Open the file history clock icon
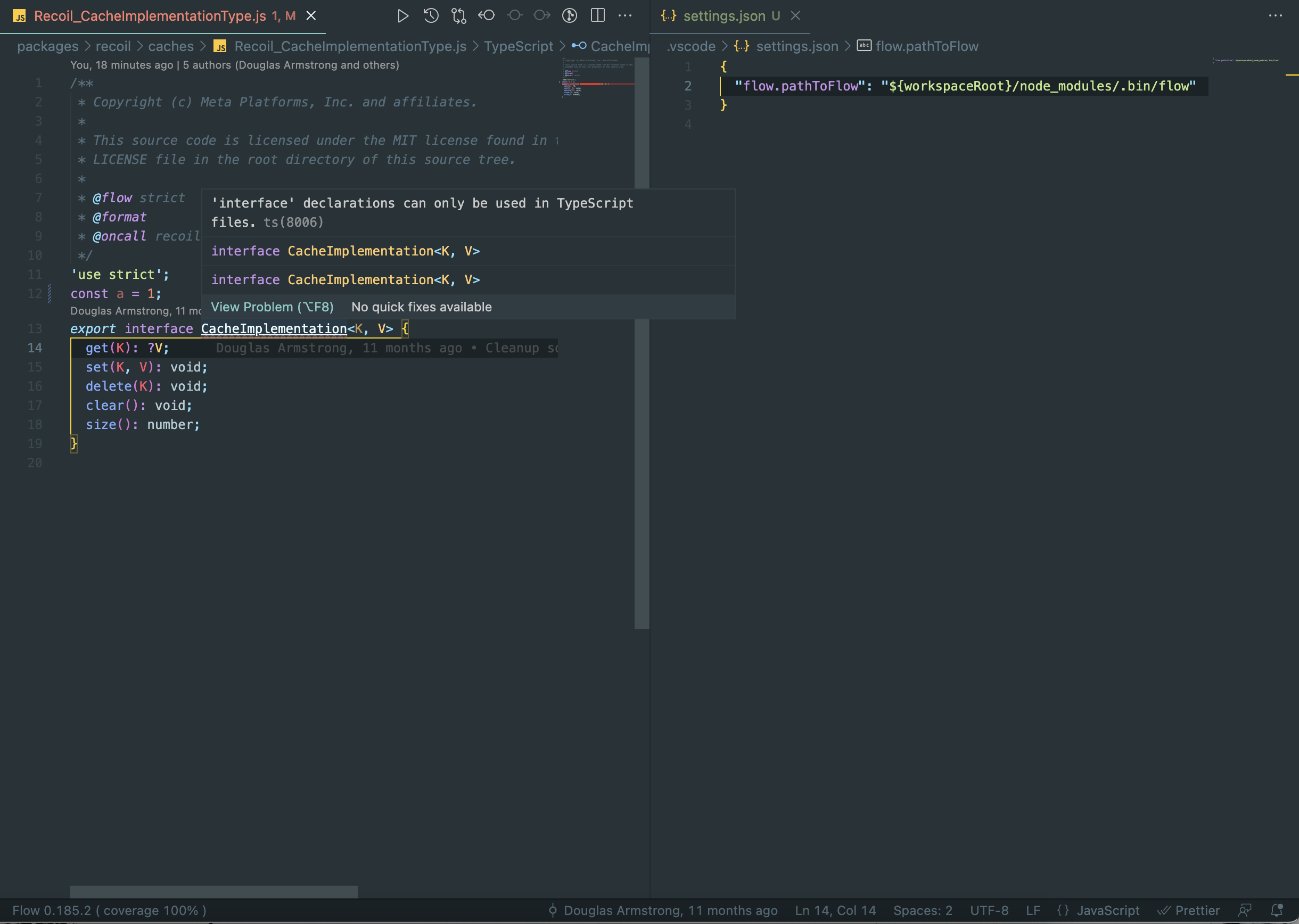Viewport: 1299px width, 924px height. [431, 16]
